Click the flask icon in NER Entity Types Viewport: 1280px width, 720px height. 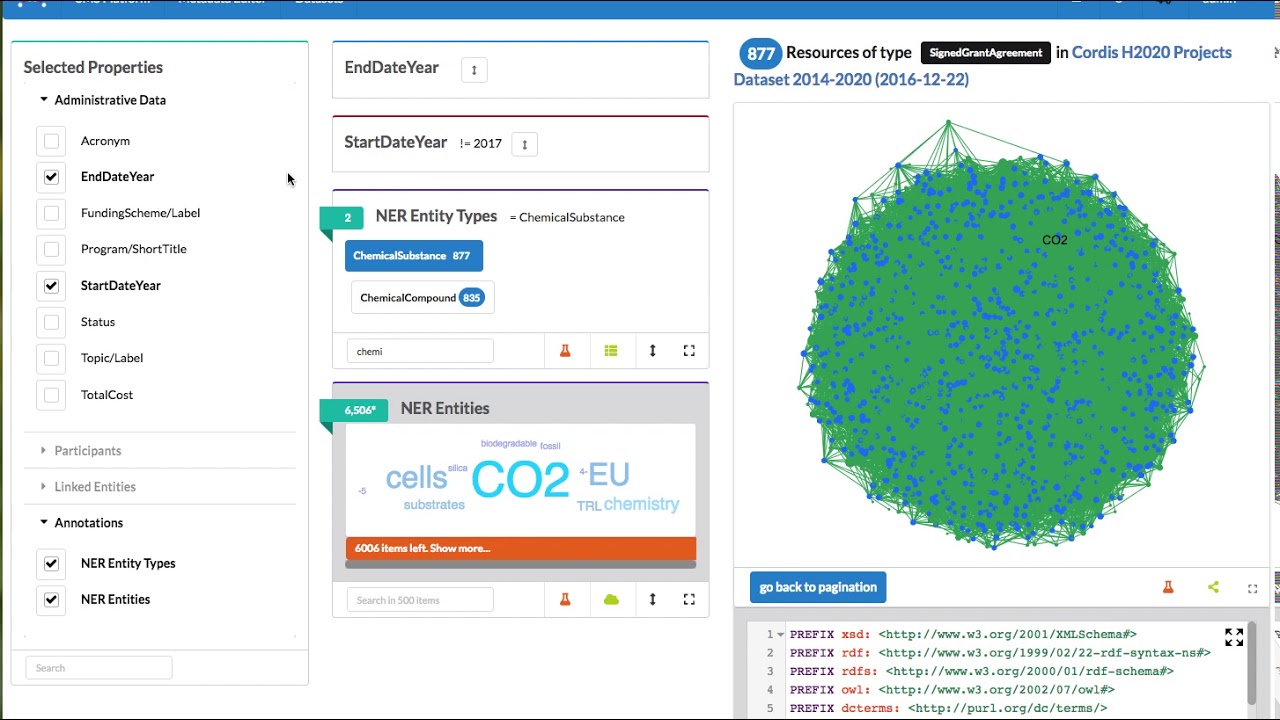click(x=565, y=351)
